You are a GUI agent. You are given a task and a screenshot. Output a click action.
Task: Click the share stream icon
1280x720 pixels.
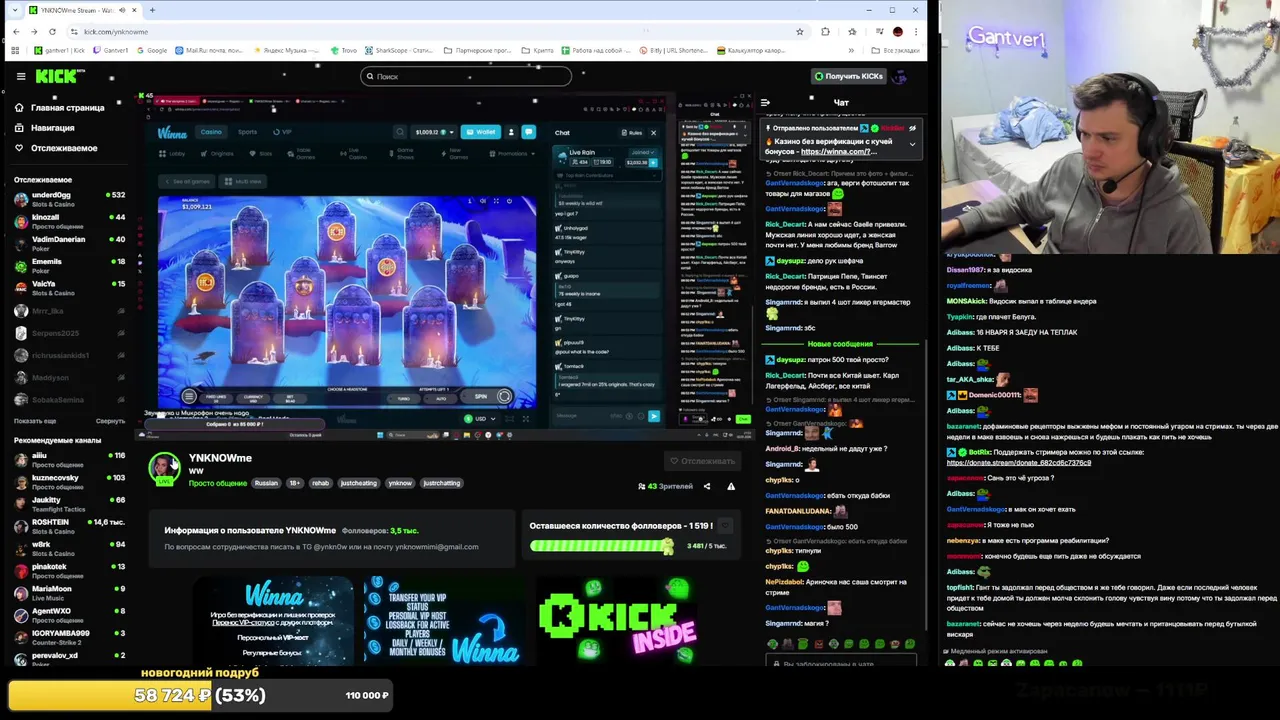point(707,486)
